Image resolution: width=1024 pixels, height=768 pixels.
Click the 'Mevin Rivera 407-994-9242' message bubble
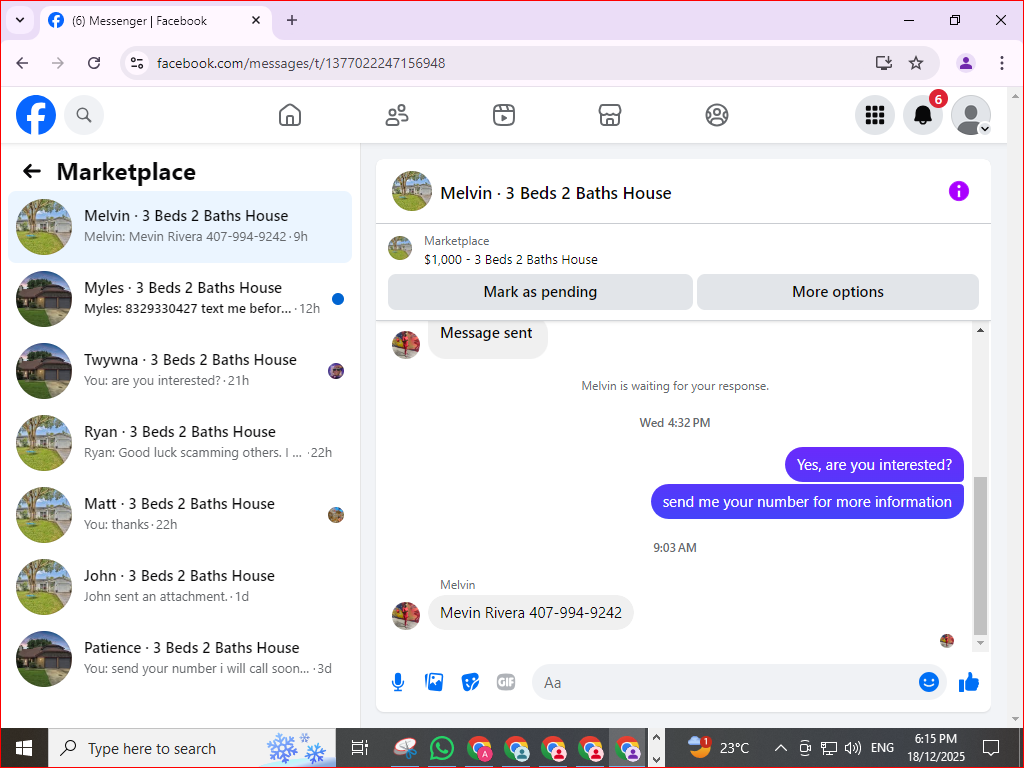[x=531, y=613]
